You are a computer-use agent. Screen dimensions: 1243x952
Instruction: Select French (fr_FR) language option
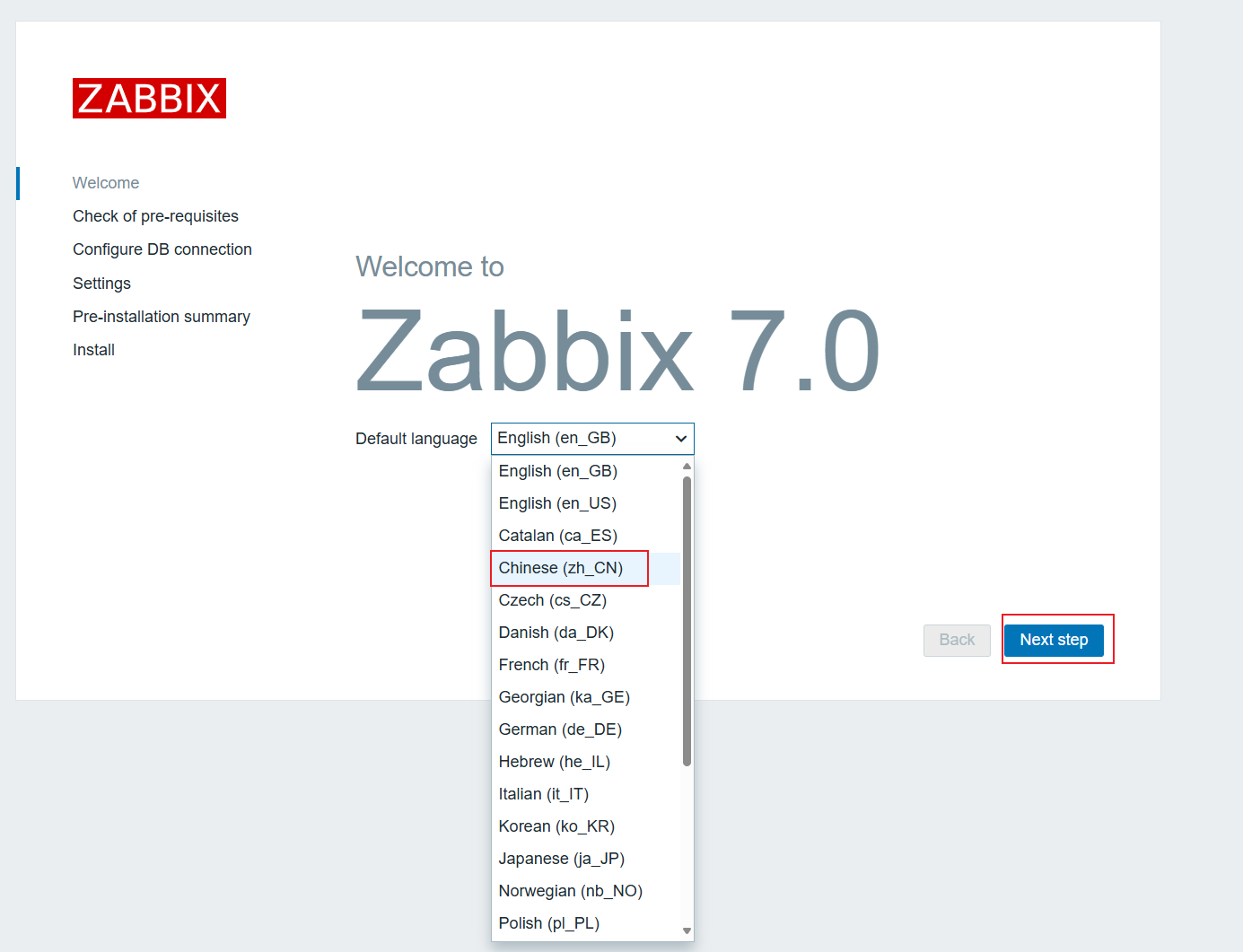point(585,665)
